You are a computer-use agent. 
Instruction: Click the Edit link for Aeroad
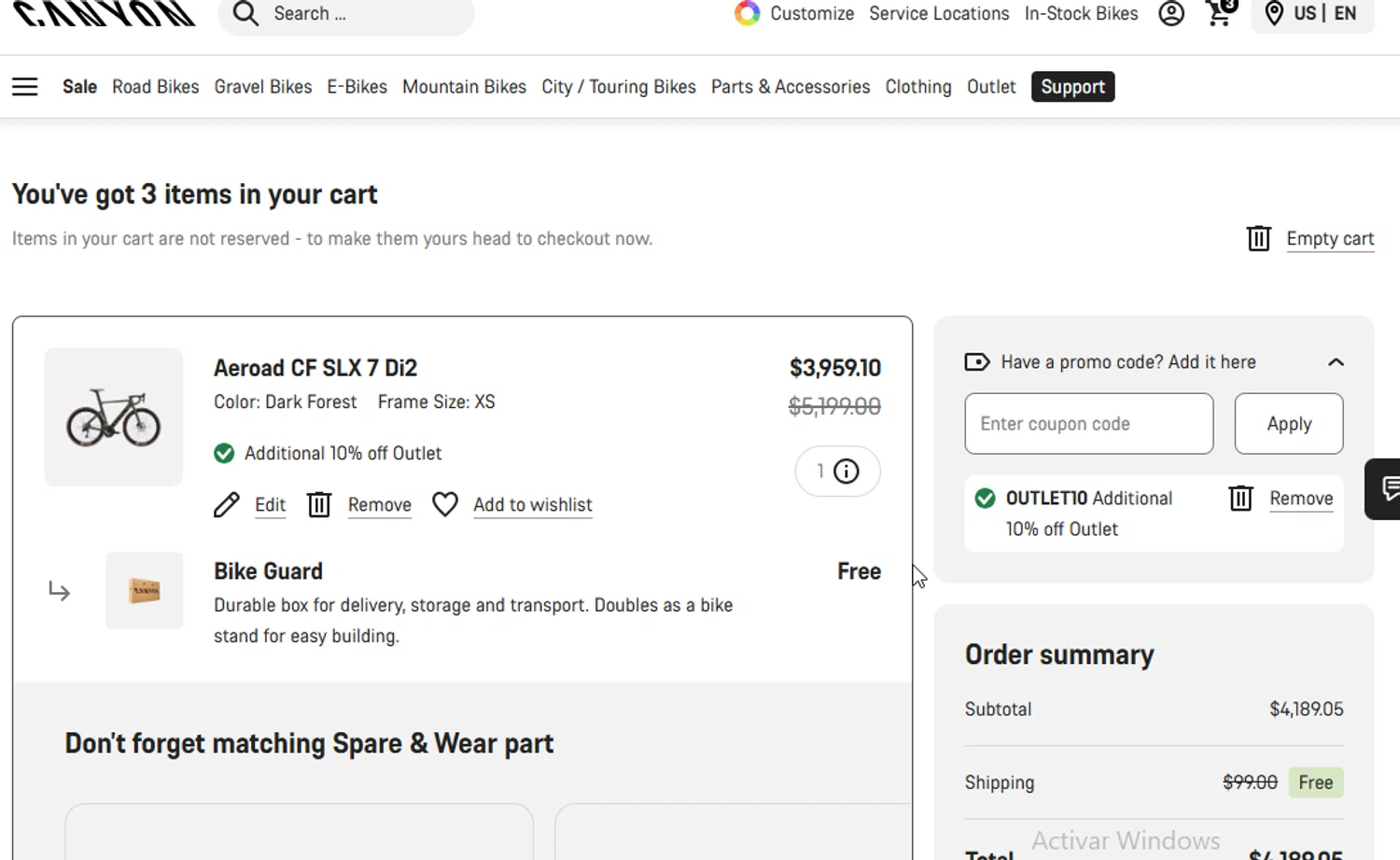[270, 505]
